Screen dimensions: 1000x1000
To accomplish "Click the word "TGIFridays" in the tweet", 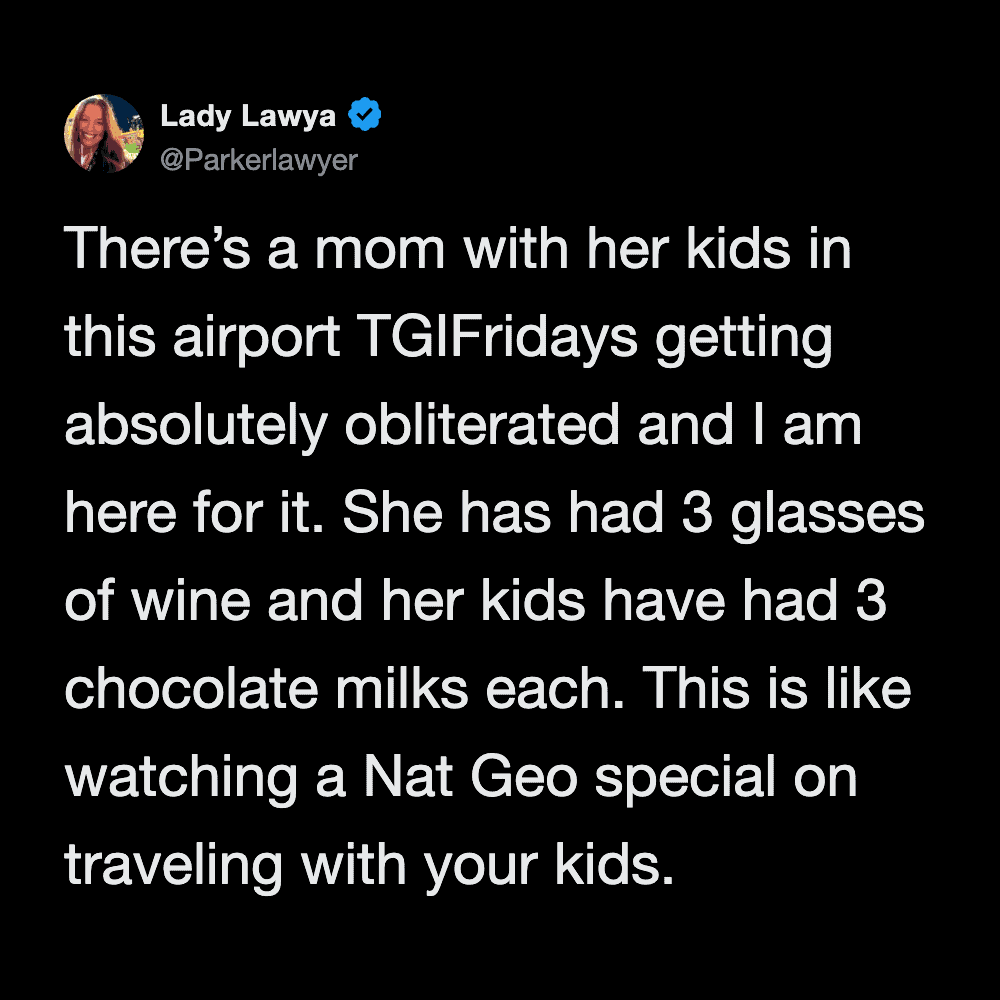I will click(x=497, y=338).
